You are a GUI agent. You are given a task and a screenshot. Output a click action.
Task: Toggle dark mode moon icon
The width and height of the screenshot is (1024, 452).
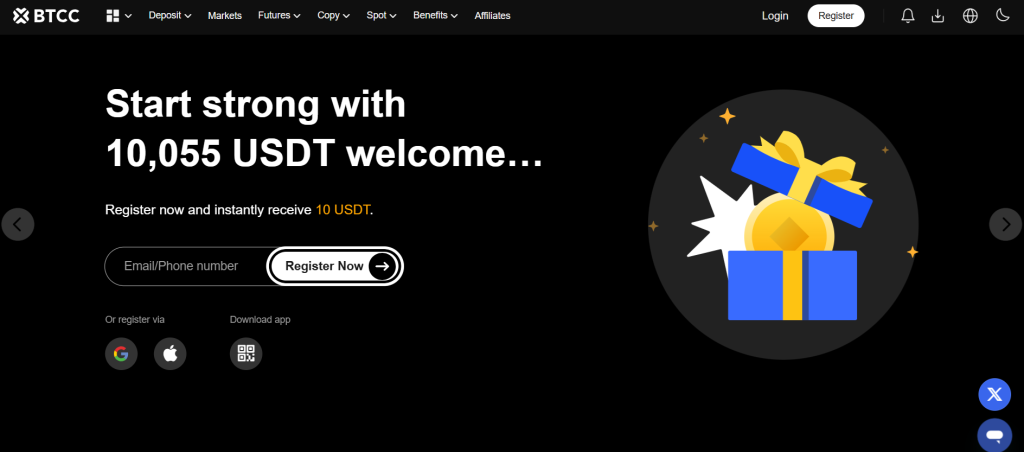tap(1003, 15)
